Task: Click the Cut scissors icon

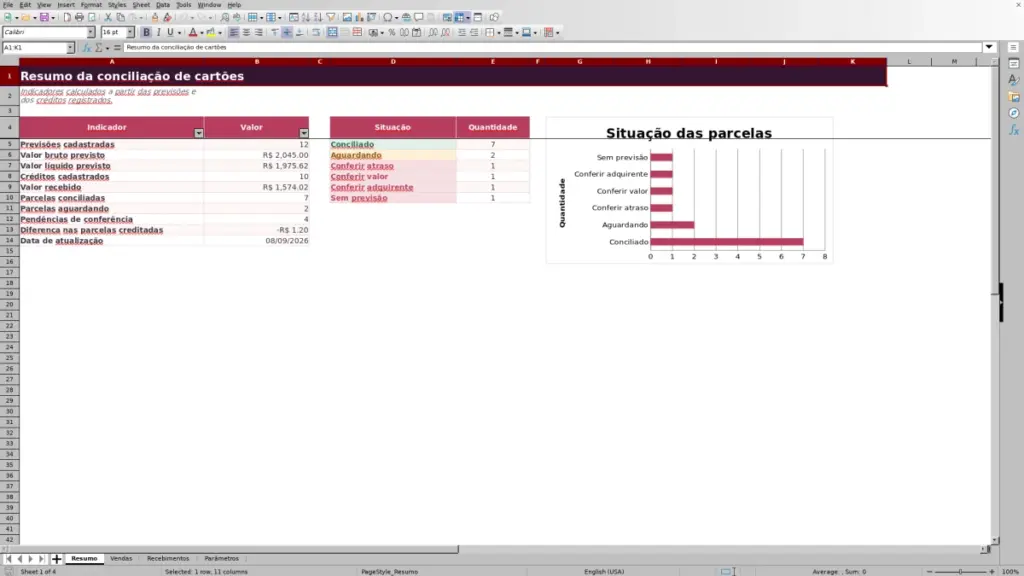Action: [108, 18]
